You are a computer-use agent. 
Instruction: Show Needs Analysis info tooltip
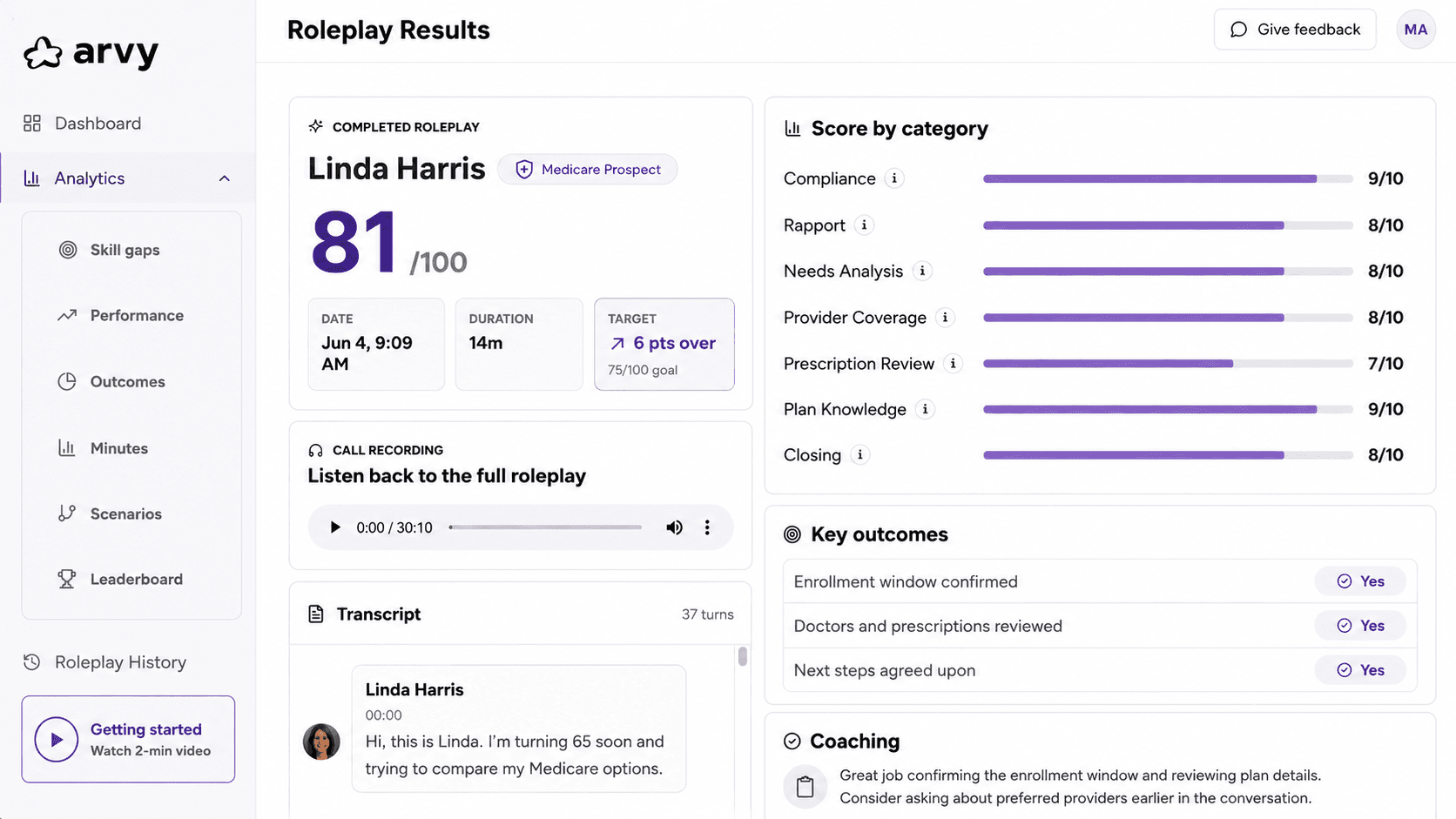point(922,271)
